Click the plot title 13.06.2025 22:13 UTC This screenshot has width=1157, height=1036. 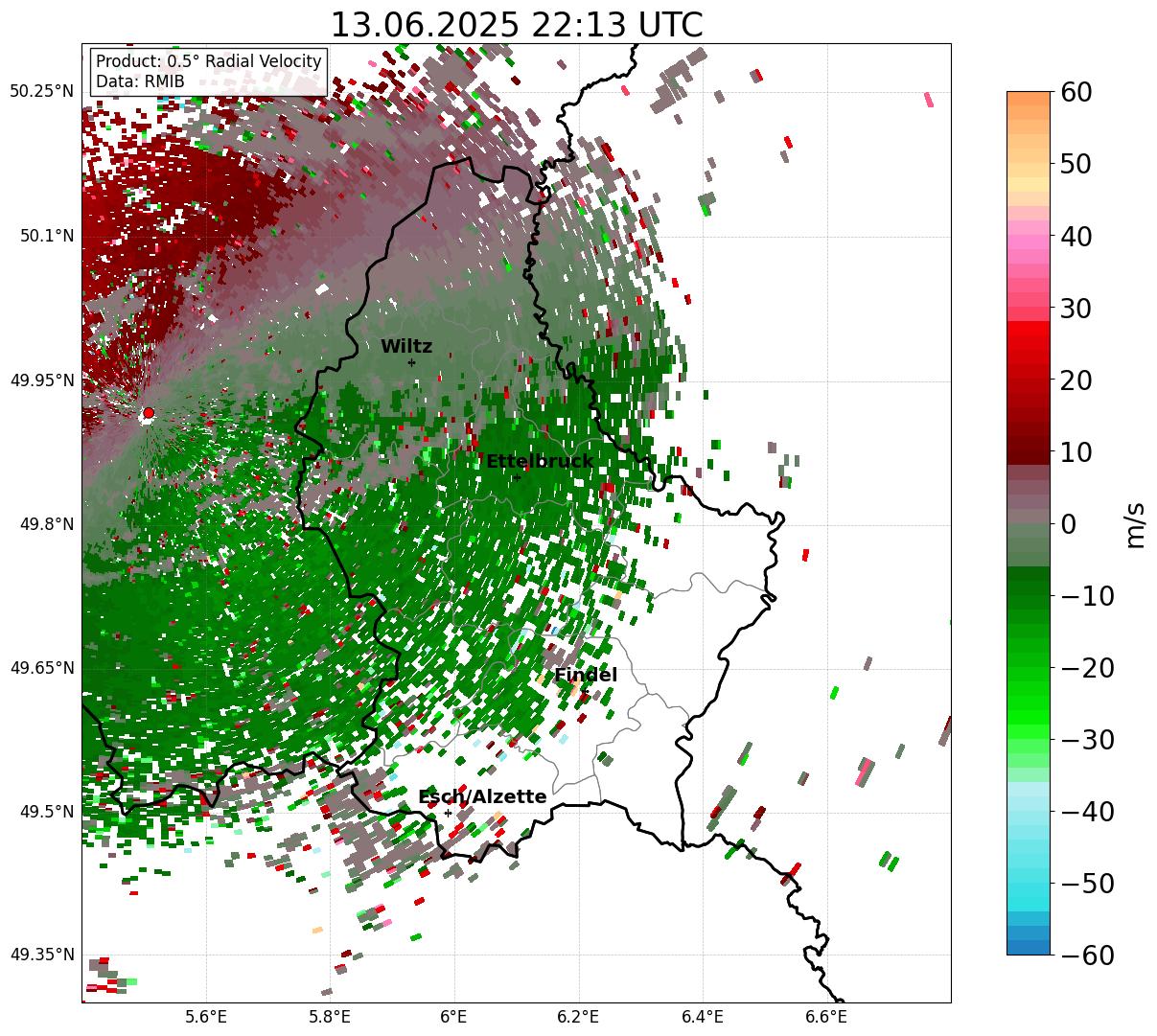click(516, 25)
